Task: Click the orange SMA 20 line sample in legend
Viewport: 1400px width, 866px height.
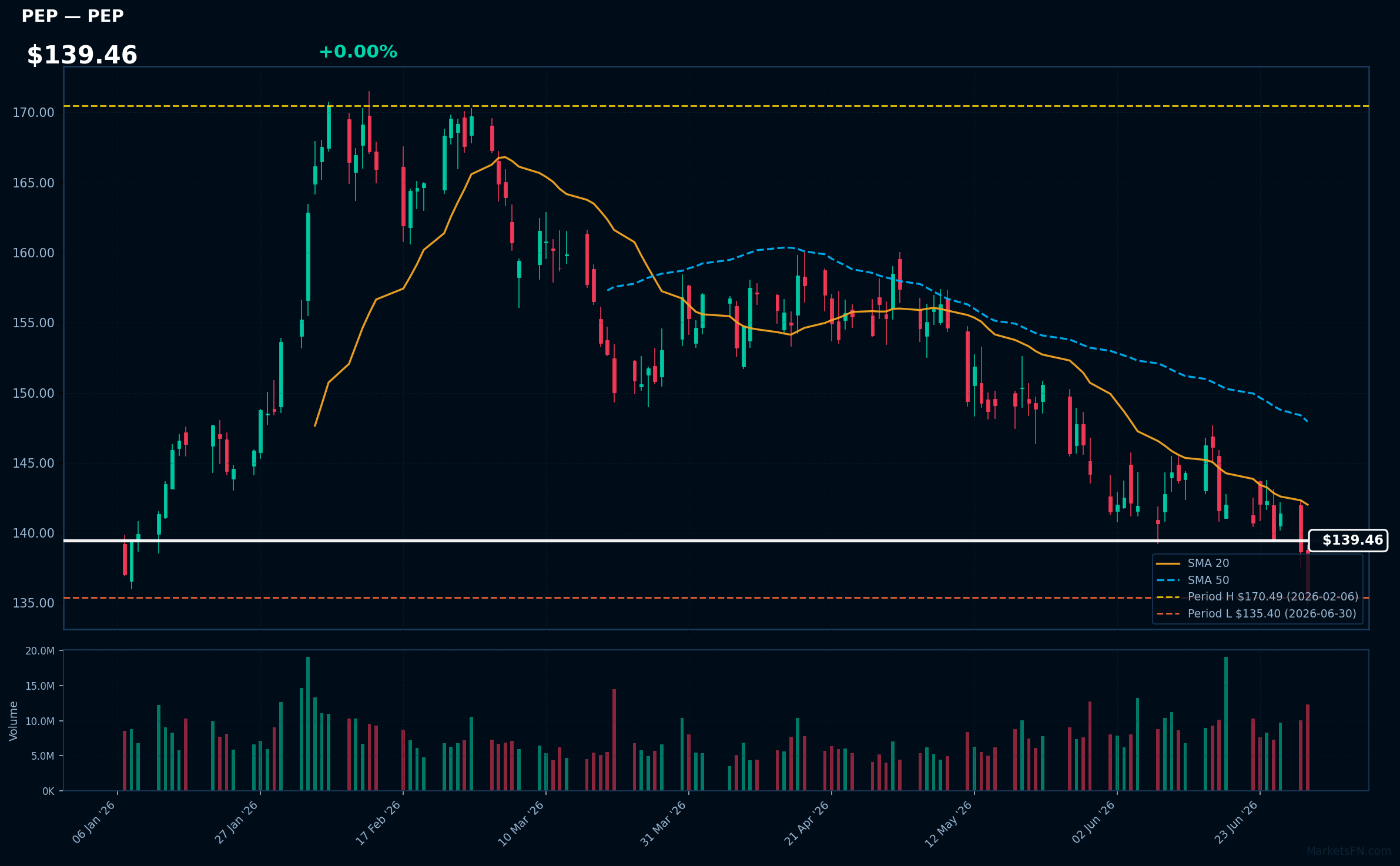Action: click(1168, 563)
